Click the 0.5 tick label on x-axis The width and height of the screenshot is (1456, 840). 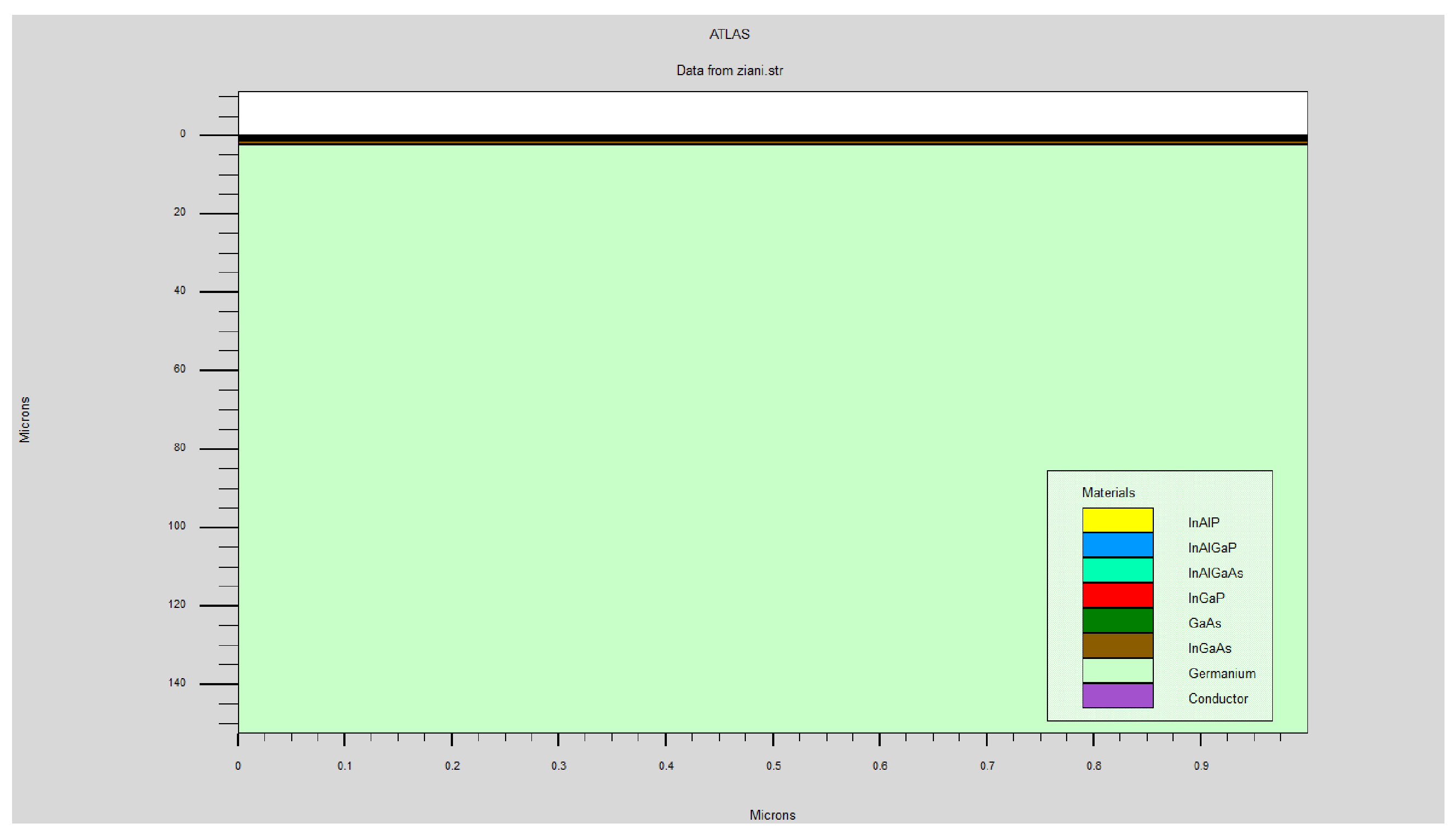(773, 766)
